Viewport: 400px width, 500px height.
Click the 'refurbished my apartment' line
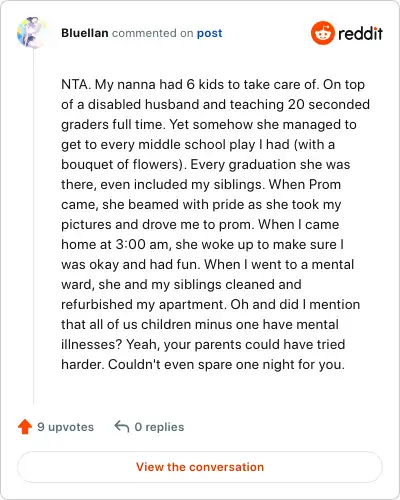pyautogui.click(x=142, y=304)
